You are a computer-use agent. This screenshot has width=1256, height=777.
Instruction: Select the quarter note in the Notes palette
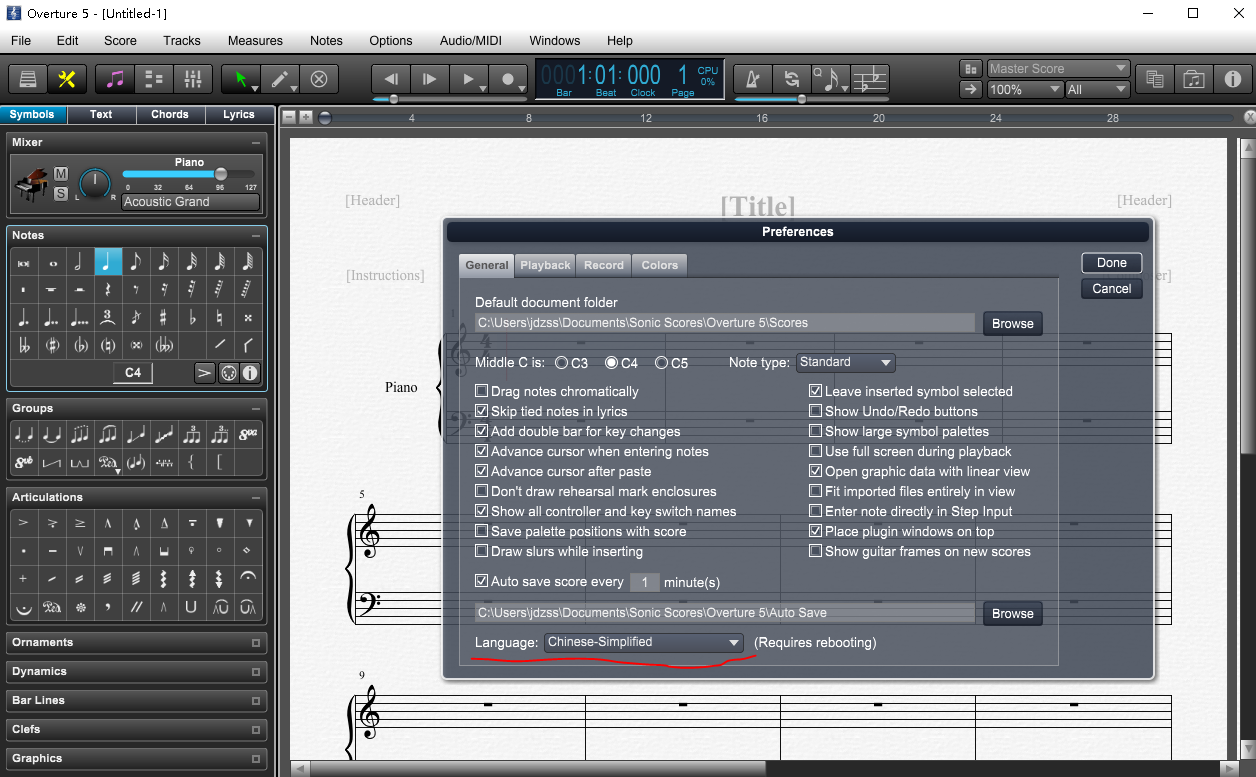[107, 262]
